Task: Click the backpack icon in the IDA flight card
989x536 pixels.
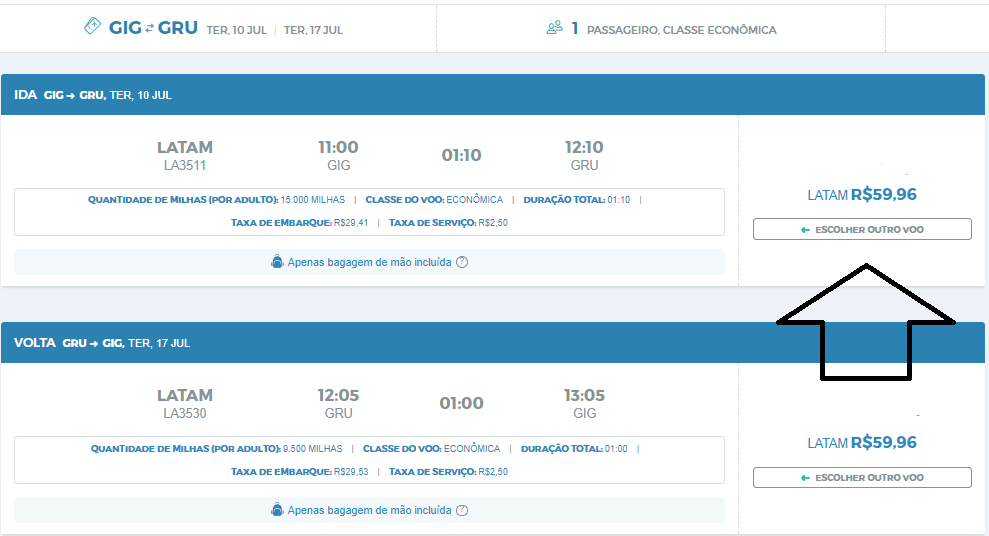Action: (277, 262)
